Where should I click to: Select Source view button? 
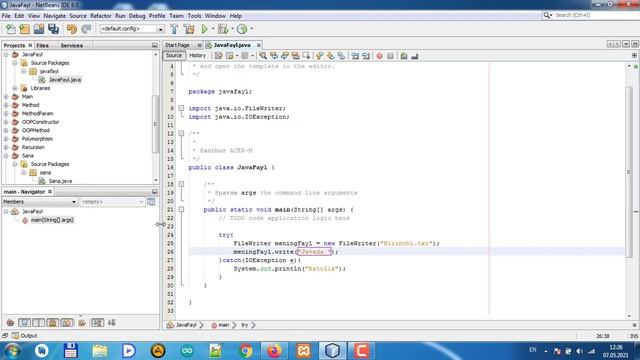[x=174, y=56]
